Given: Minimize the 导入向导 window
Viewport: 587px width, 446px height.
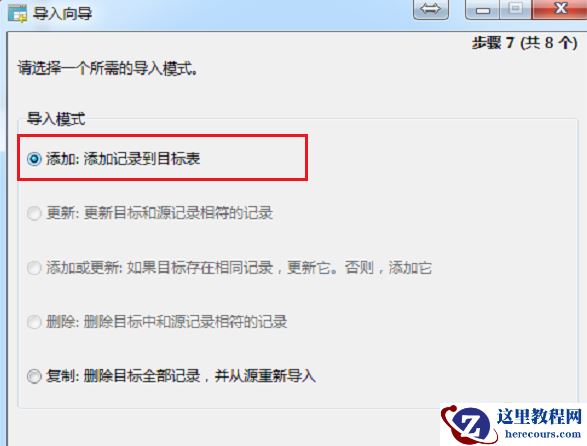Looking at the screenshot, I should coord(482,9).
